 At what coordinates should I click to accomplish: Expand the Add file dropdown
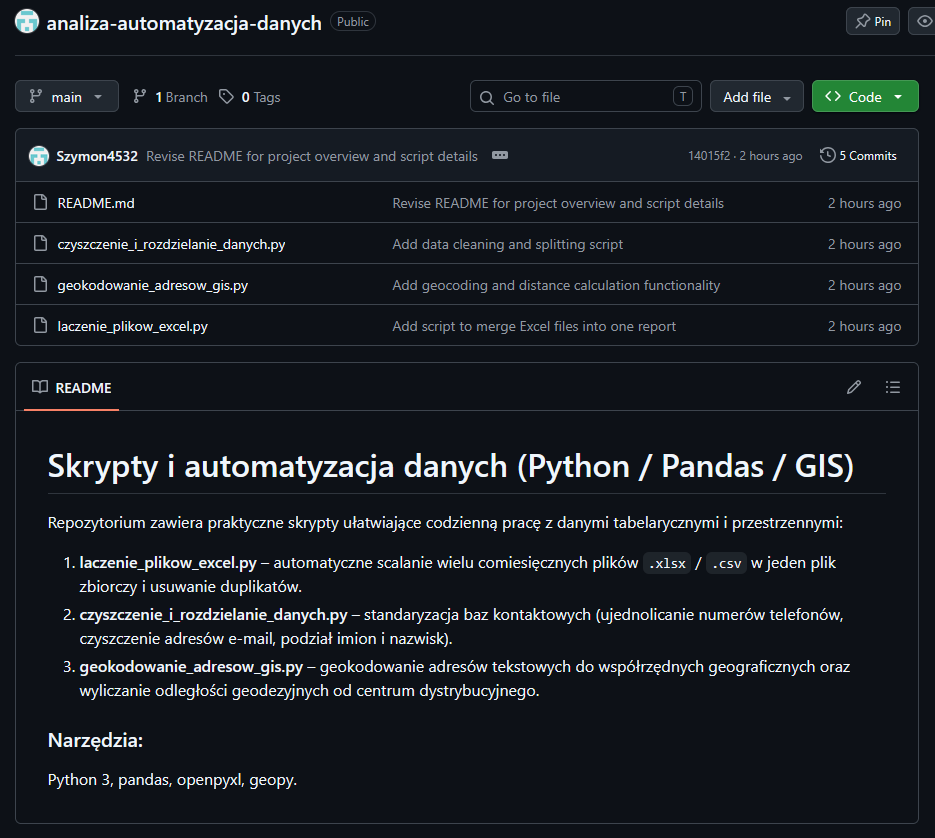tap(757, 96)
